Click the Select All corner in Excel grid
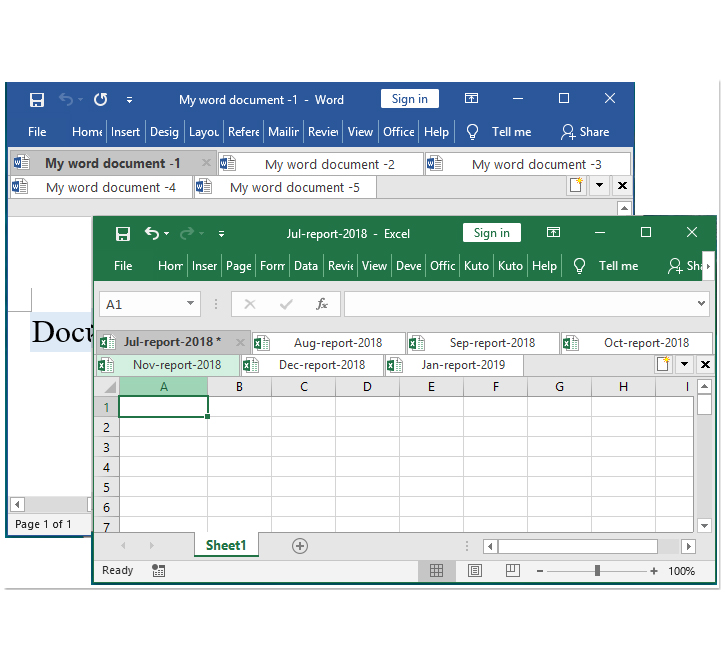This screenshot has width=725, height=670. 107,387
